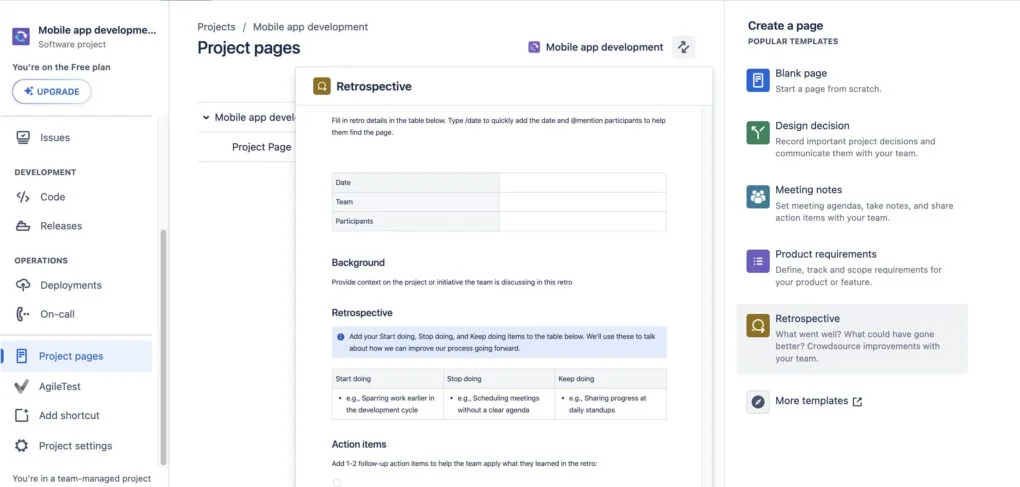
Task: Click the empty Date field in table
Action: point(582,183)
